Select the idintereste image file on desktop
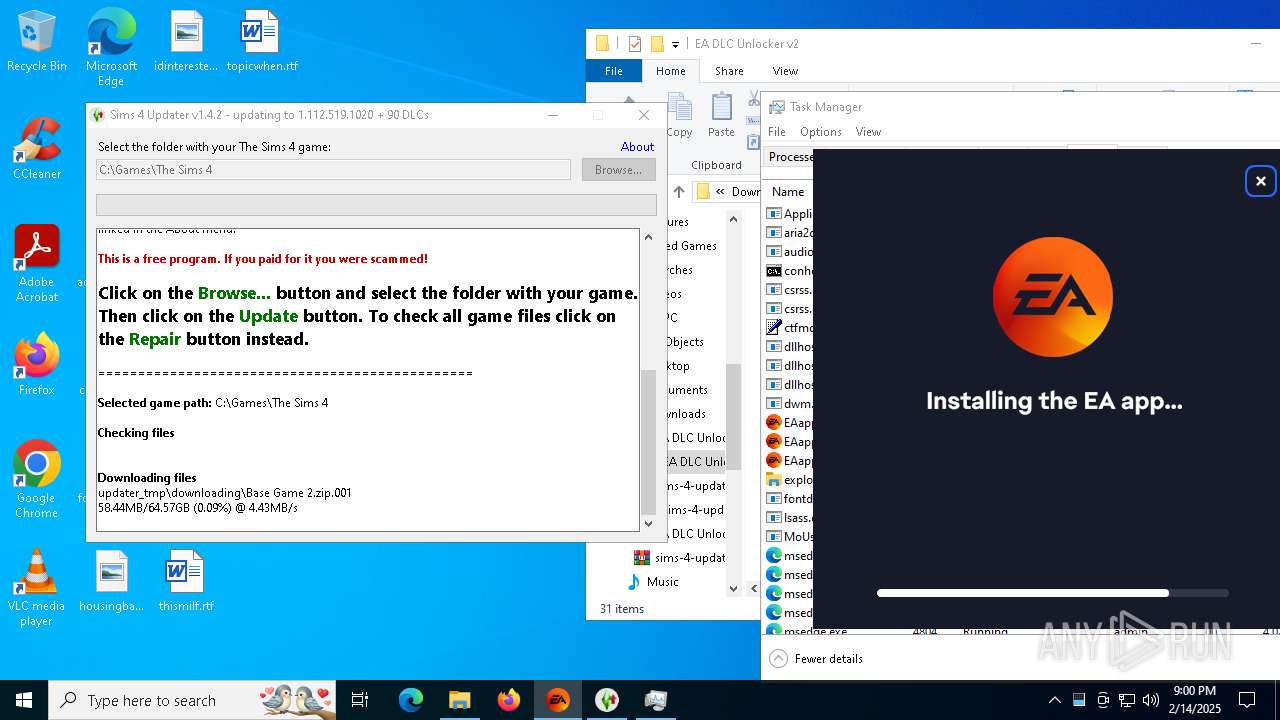 [x=186, y=40]
